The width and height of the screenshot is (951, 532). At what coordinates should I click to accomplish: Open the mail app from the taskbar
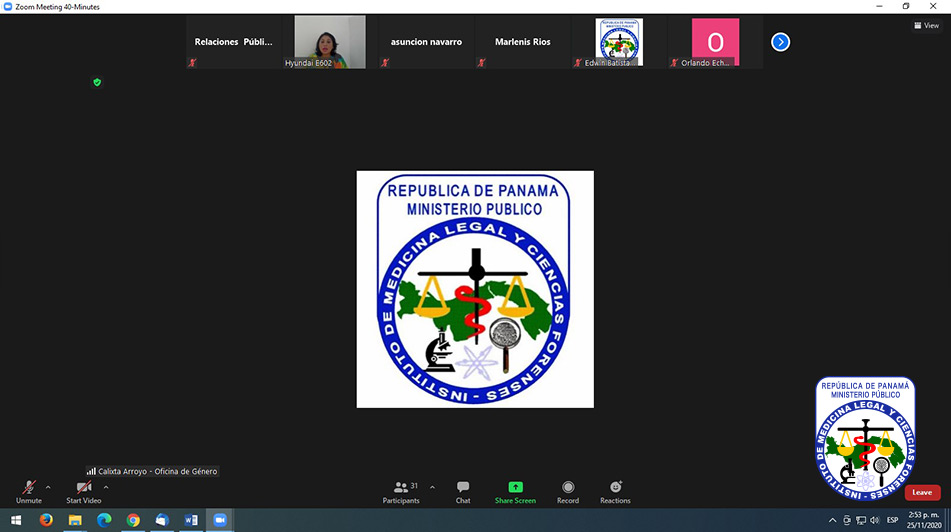click(x=162, y=520)
